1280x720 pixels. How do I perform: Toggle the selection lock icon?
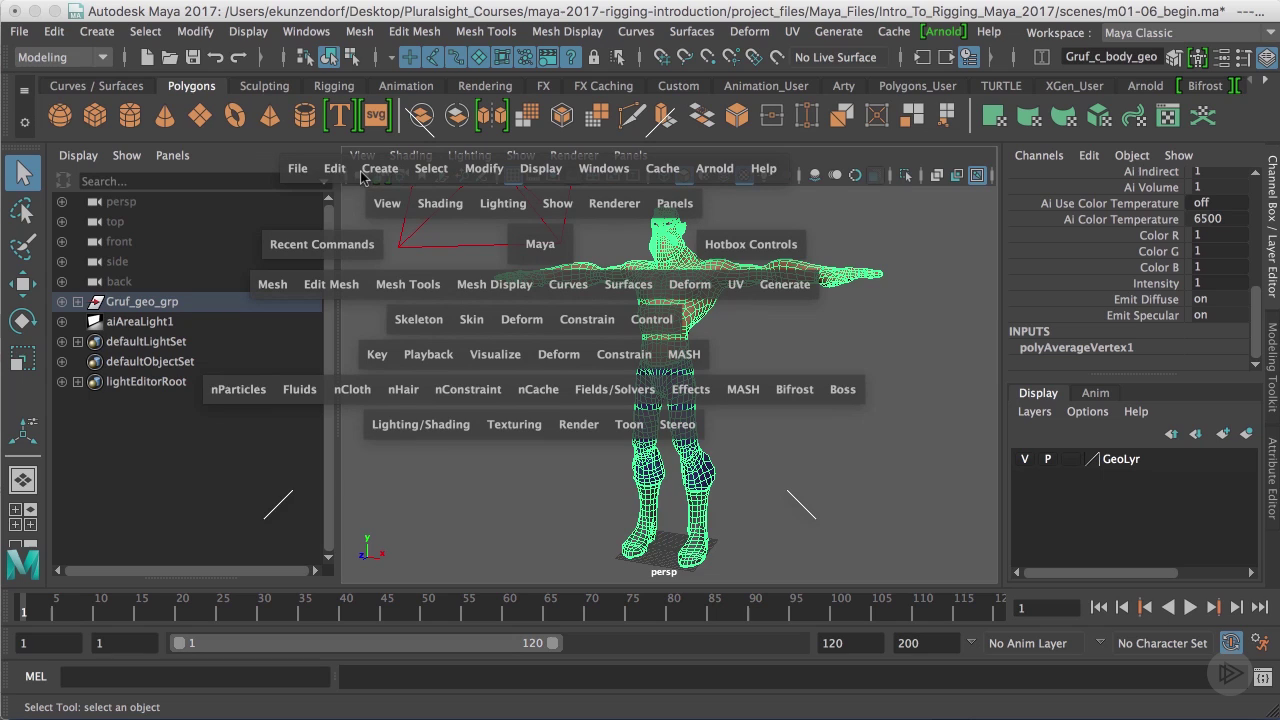[x=594, y=57]
